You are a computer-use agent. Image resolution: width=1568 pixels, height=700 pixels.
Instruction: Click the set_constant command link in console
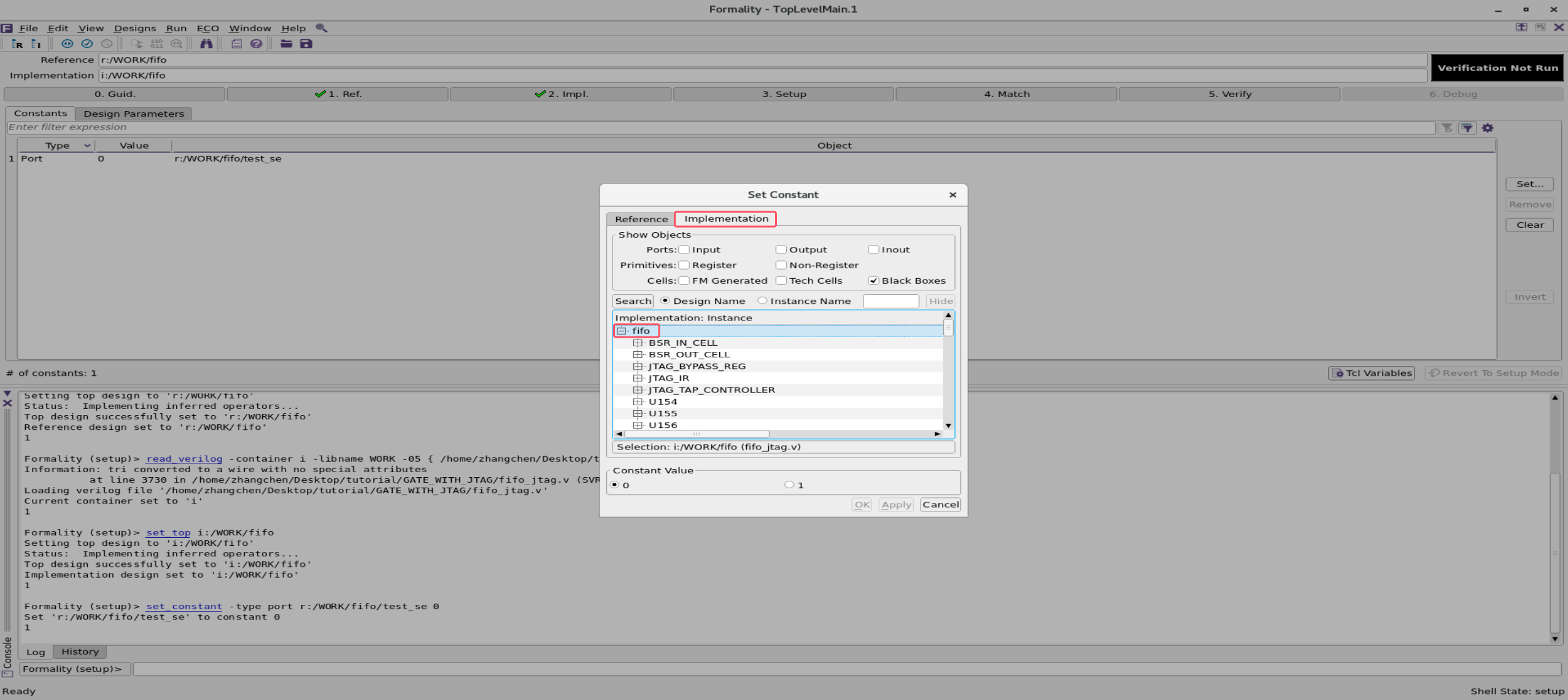[x=183, y=606]
